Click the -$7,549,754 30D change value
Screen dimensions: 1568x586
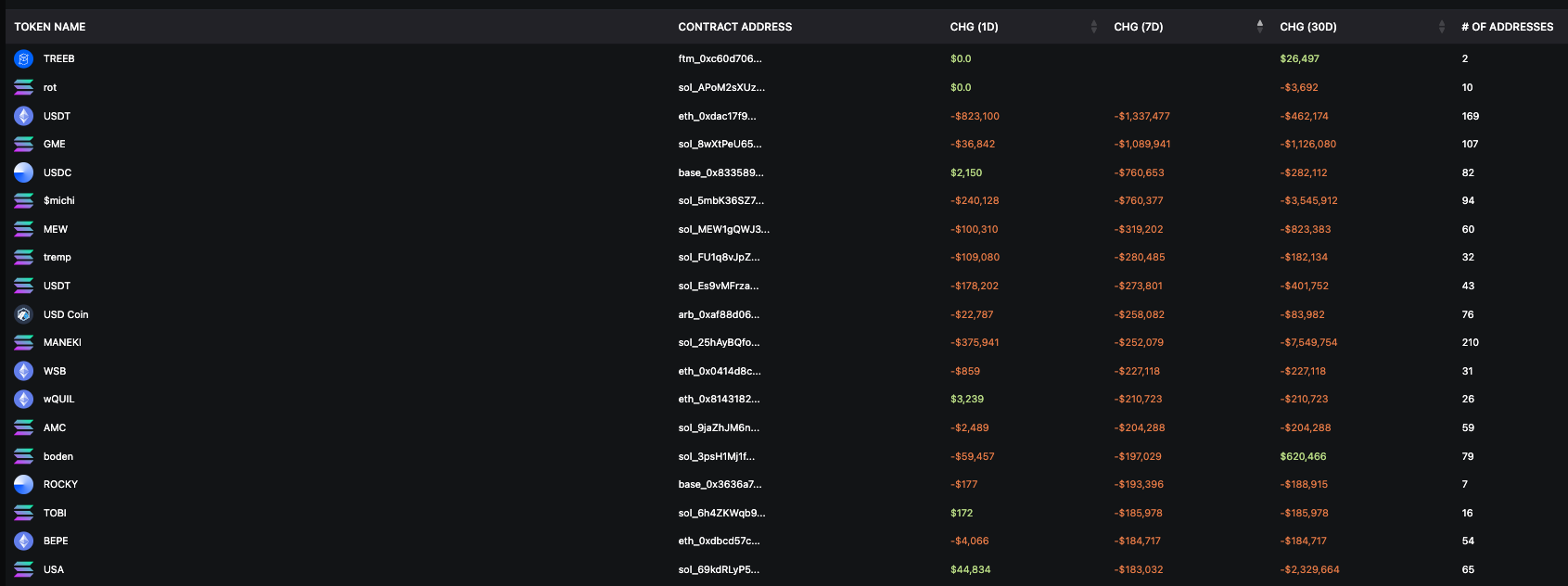pos(1308,342)
